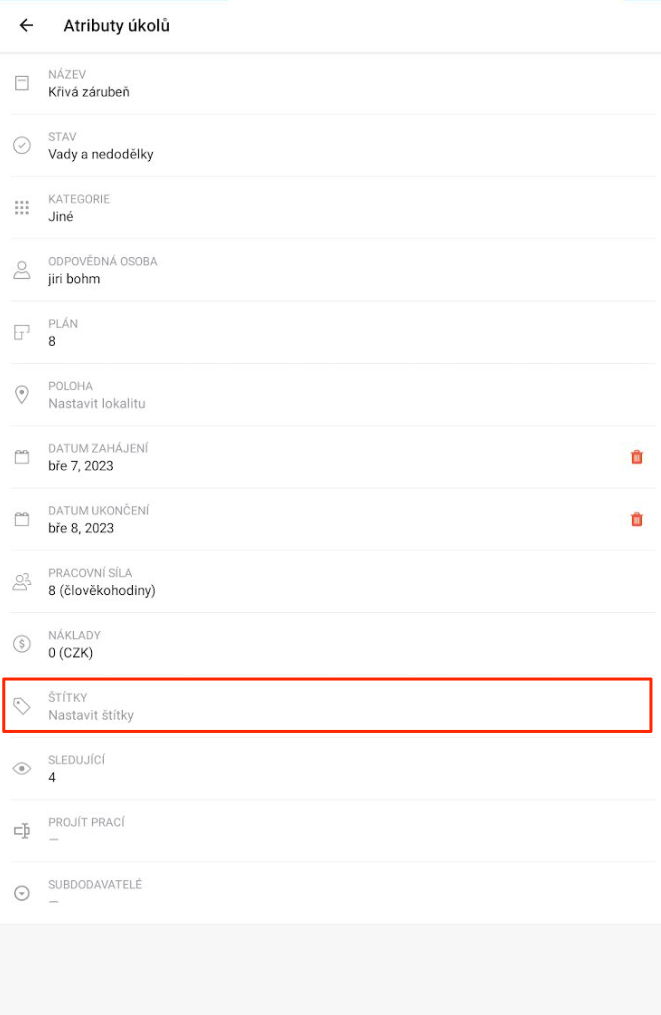Edit the Název field Křivá zárubeň
The width and height of the screenshot is (661, 1015).
(x=332, y=84)
